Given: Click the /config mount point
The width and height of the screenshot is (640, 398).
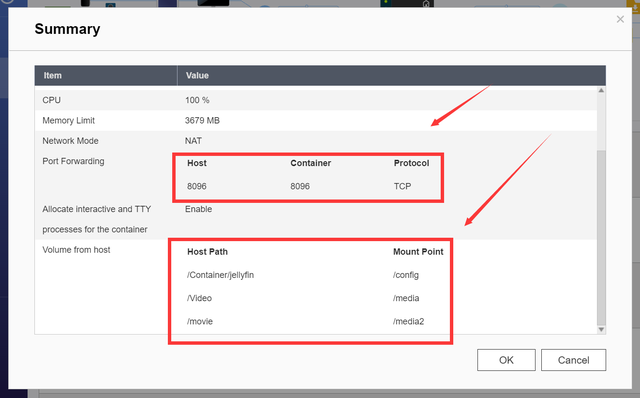Looking at the screenshot, I should (406, 275).
